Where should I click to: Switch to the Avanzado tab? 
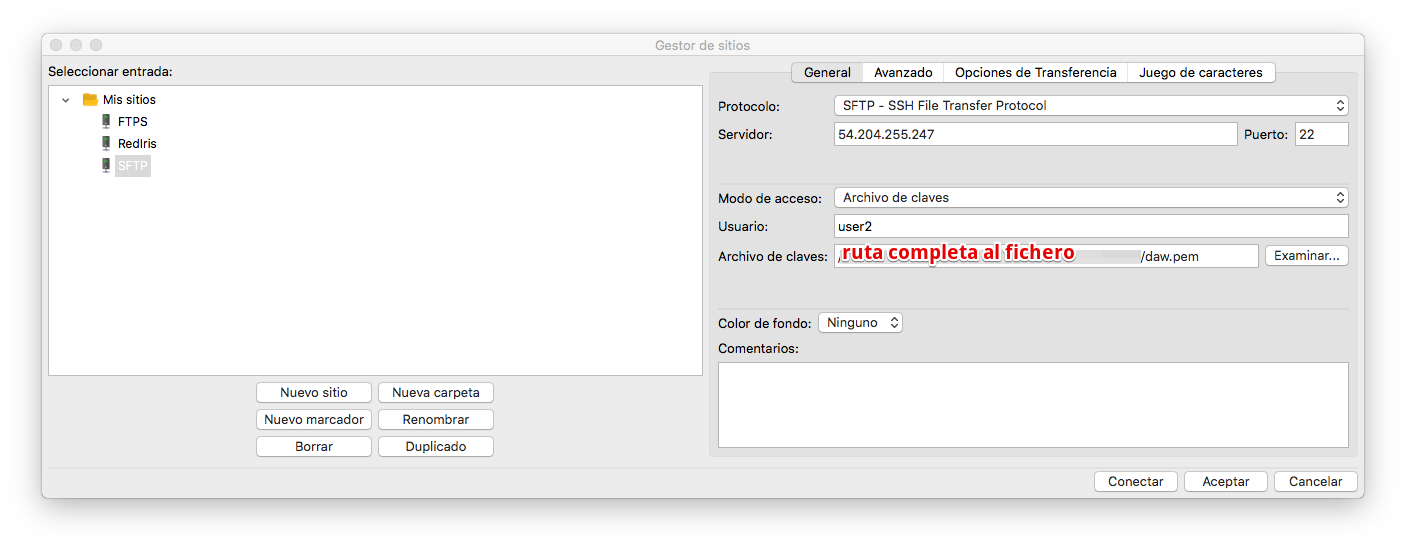coord(902,72)
